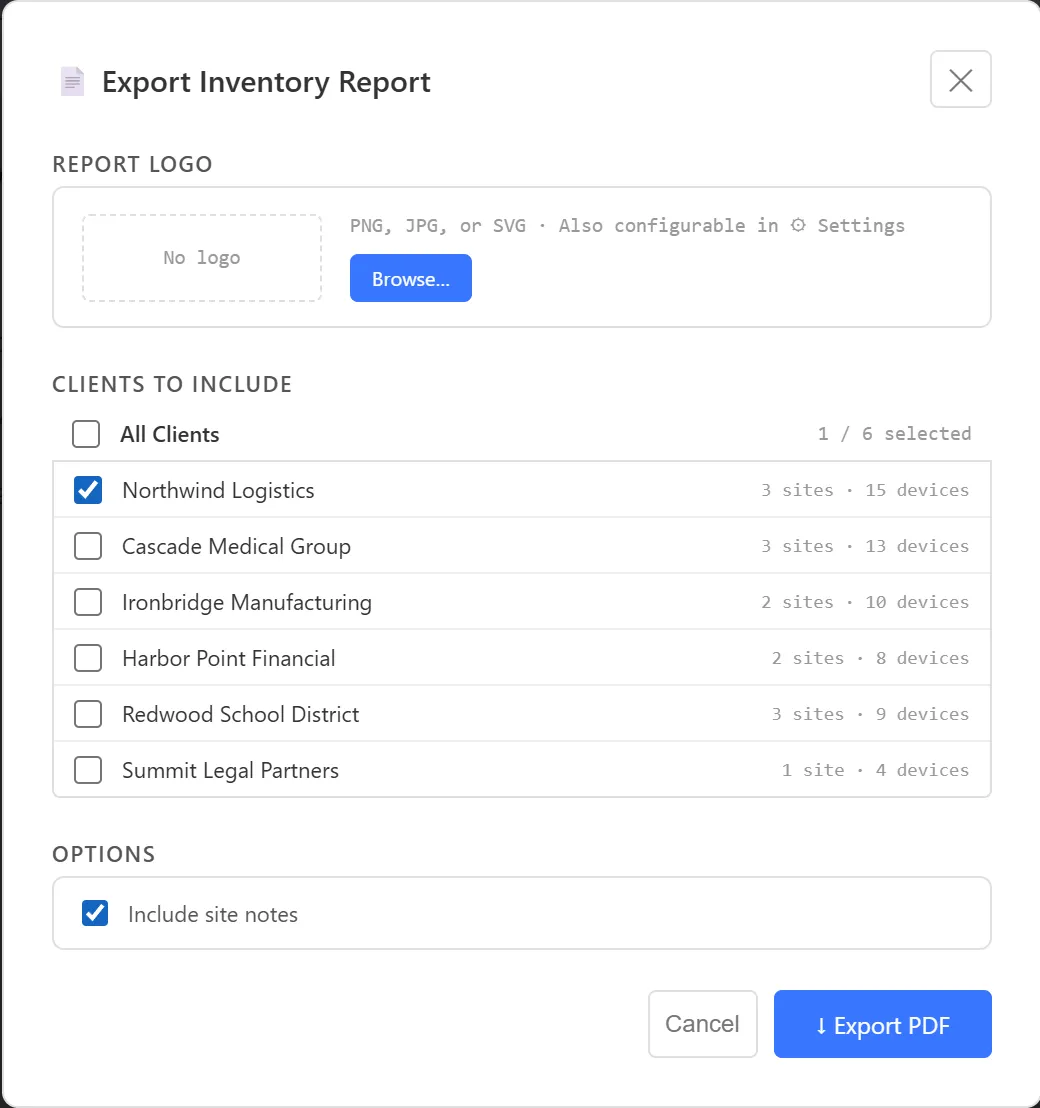Check Redwood School District checkbox
Viewport: 1040px width, 1108px height.
point(88,714)
